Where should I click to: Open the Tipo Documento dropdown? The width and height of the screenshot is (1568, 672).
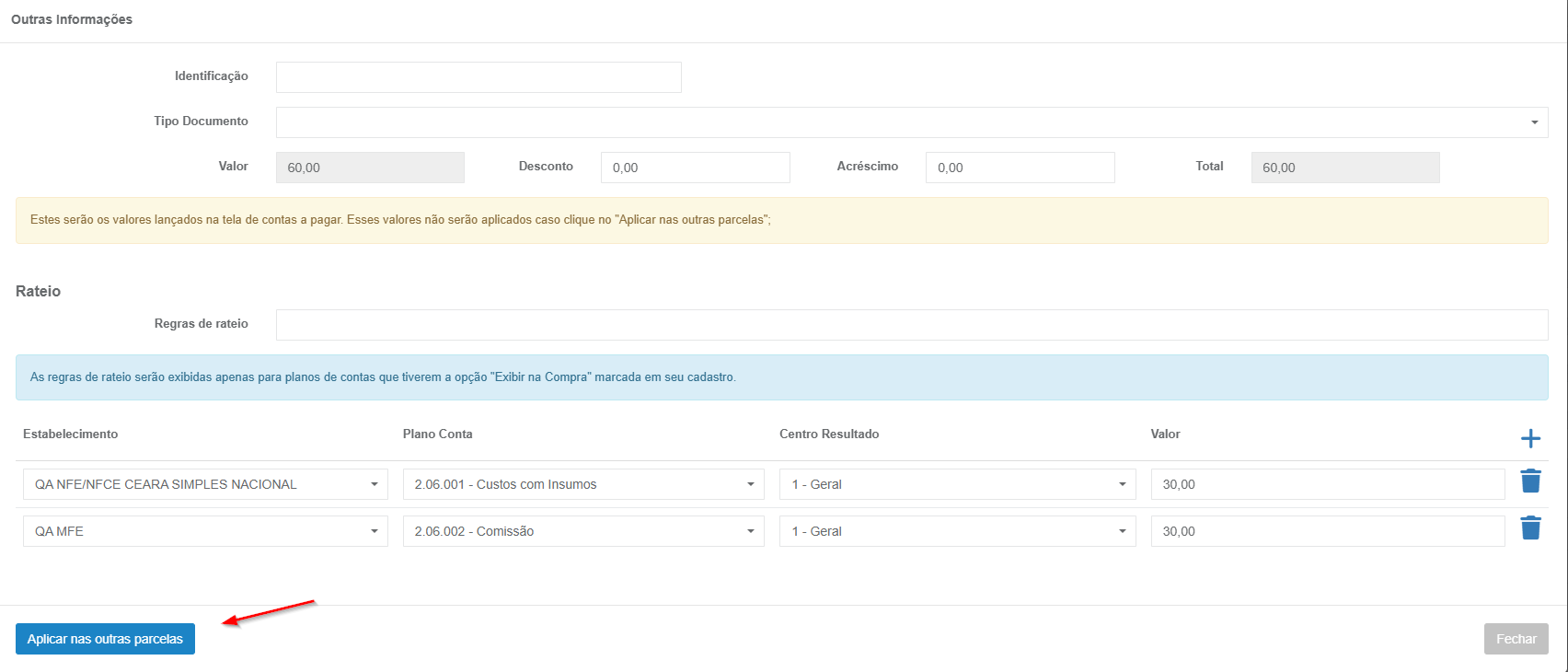pos(911,122)
